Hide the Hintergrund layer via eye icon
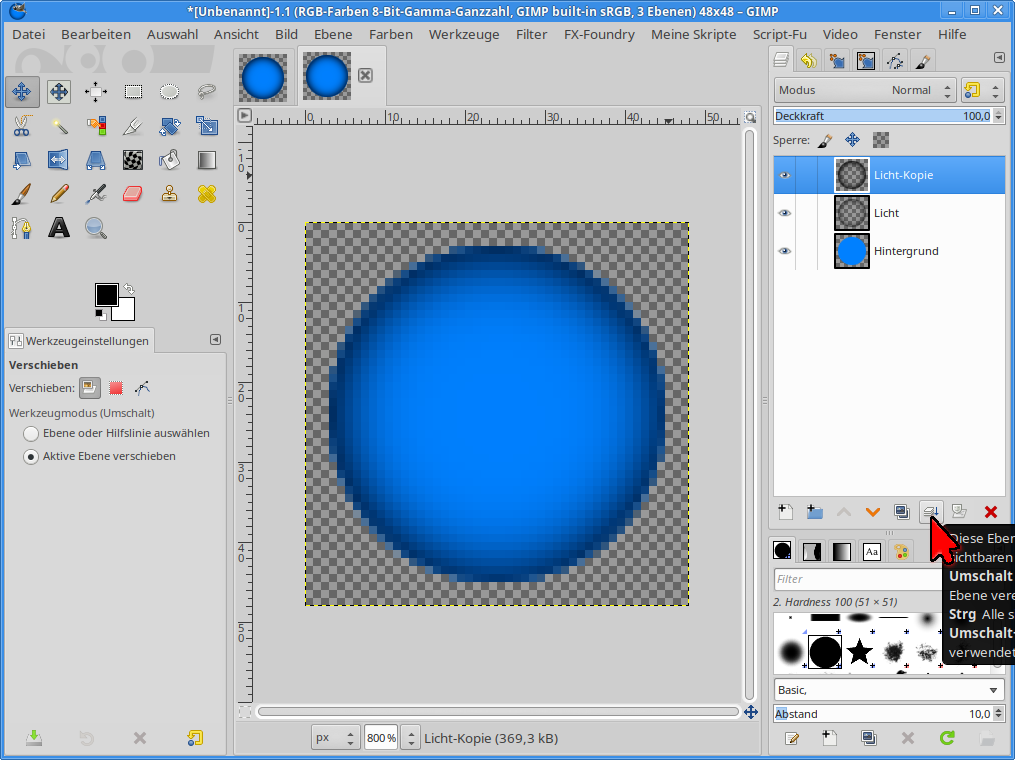The image size is (1015, 760). tap(785, 251)
